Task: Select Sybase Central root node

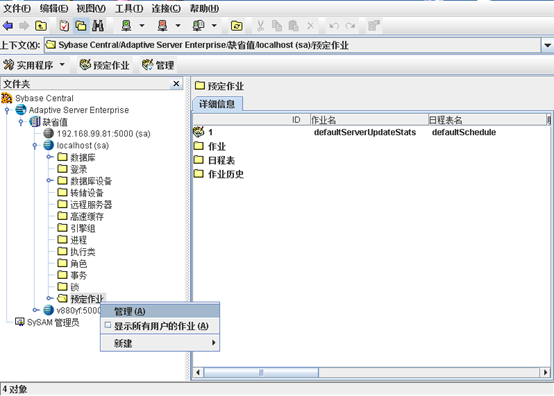Action: click(x=44, y=98)
